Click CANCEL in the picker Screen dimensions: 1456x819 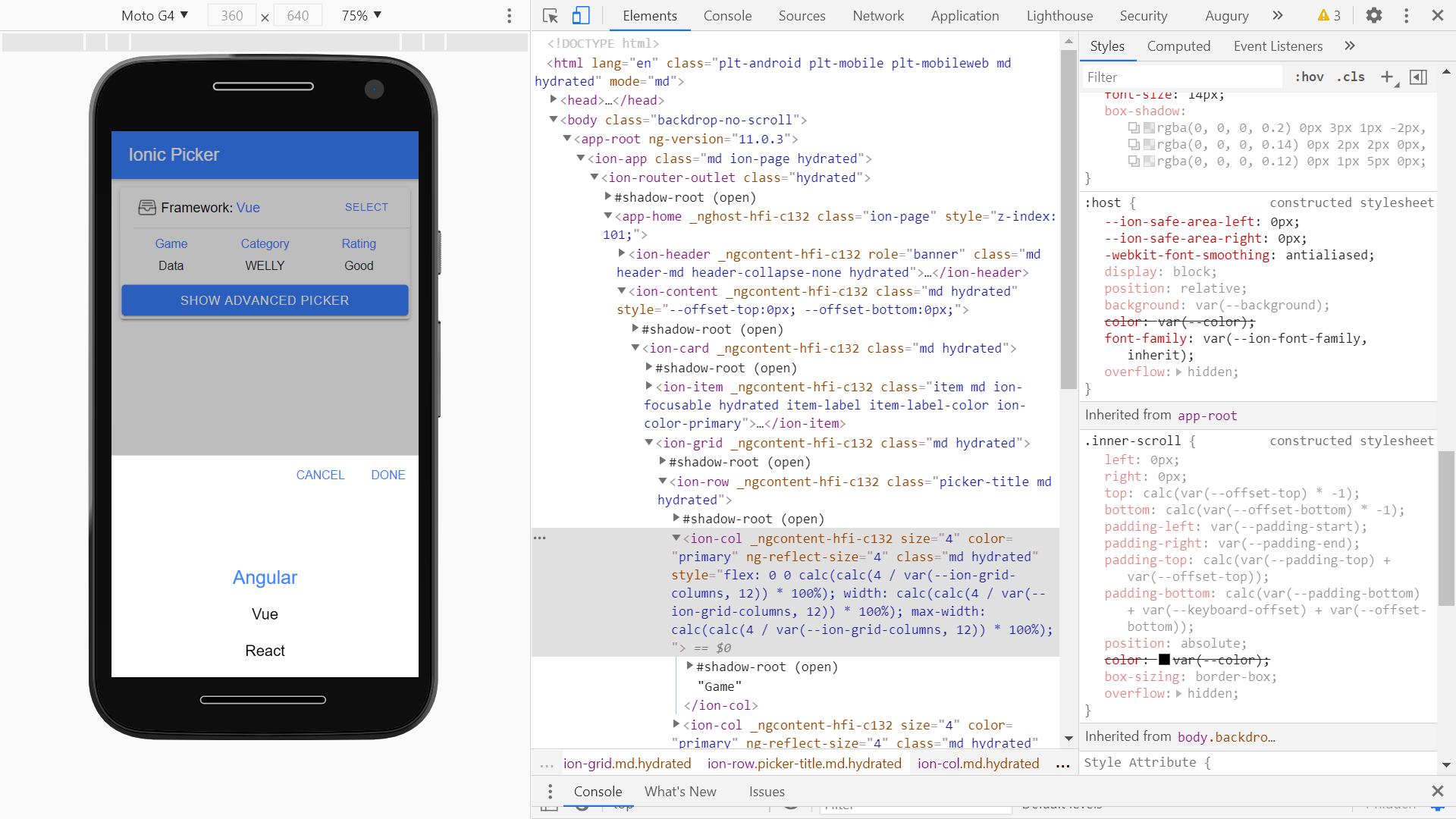click(x=320, y=475)
